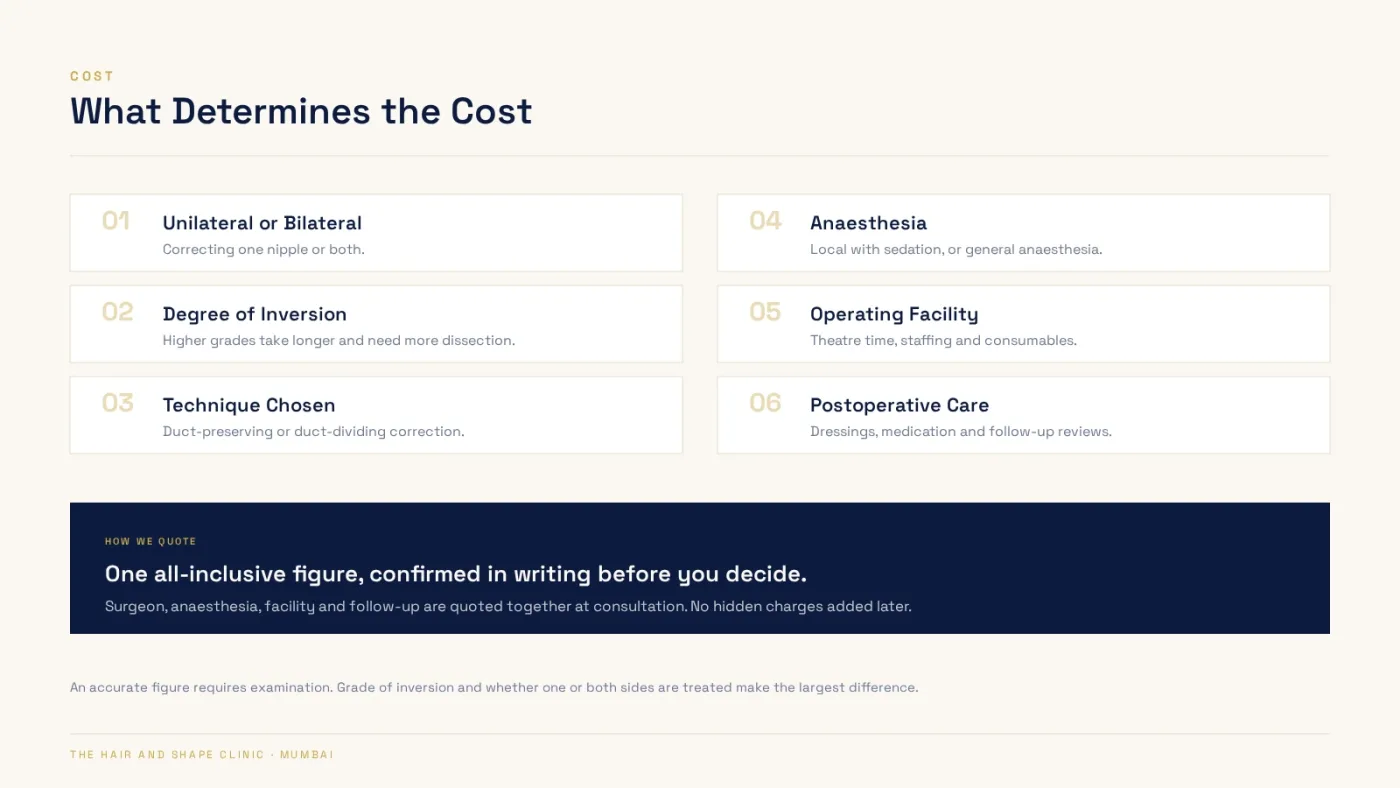The image size is (1400, 788).
Task: Click the One all-inclusive figure headline
Action: [456, 574]
